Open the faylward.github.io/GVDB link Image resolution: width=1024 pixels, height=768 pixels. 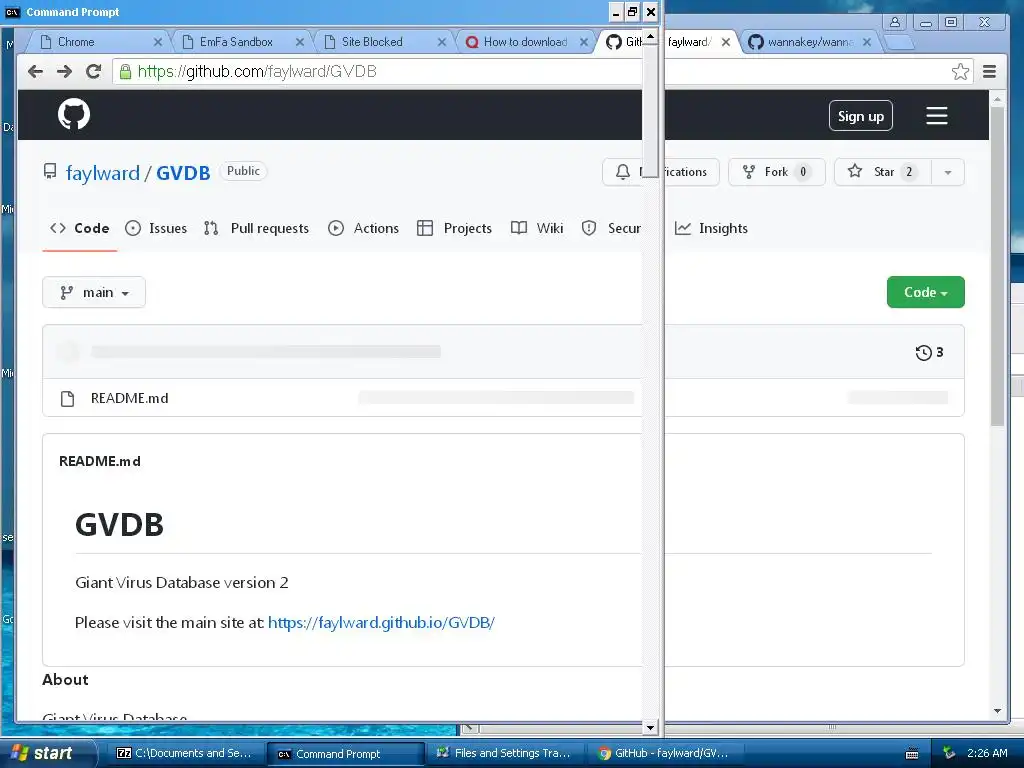coord(381,622)
